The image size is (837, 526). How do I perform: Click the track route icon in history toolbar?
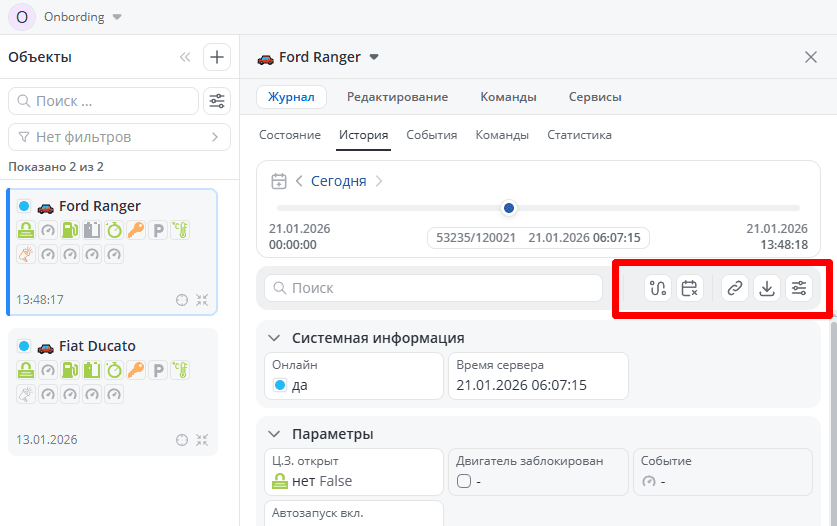pos(657,288)
